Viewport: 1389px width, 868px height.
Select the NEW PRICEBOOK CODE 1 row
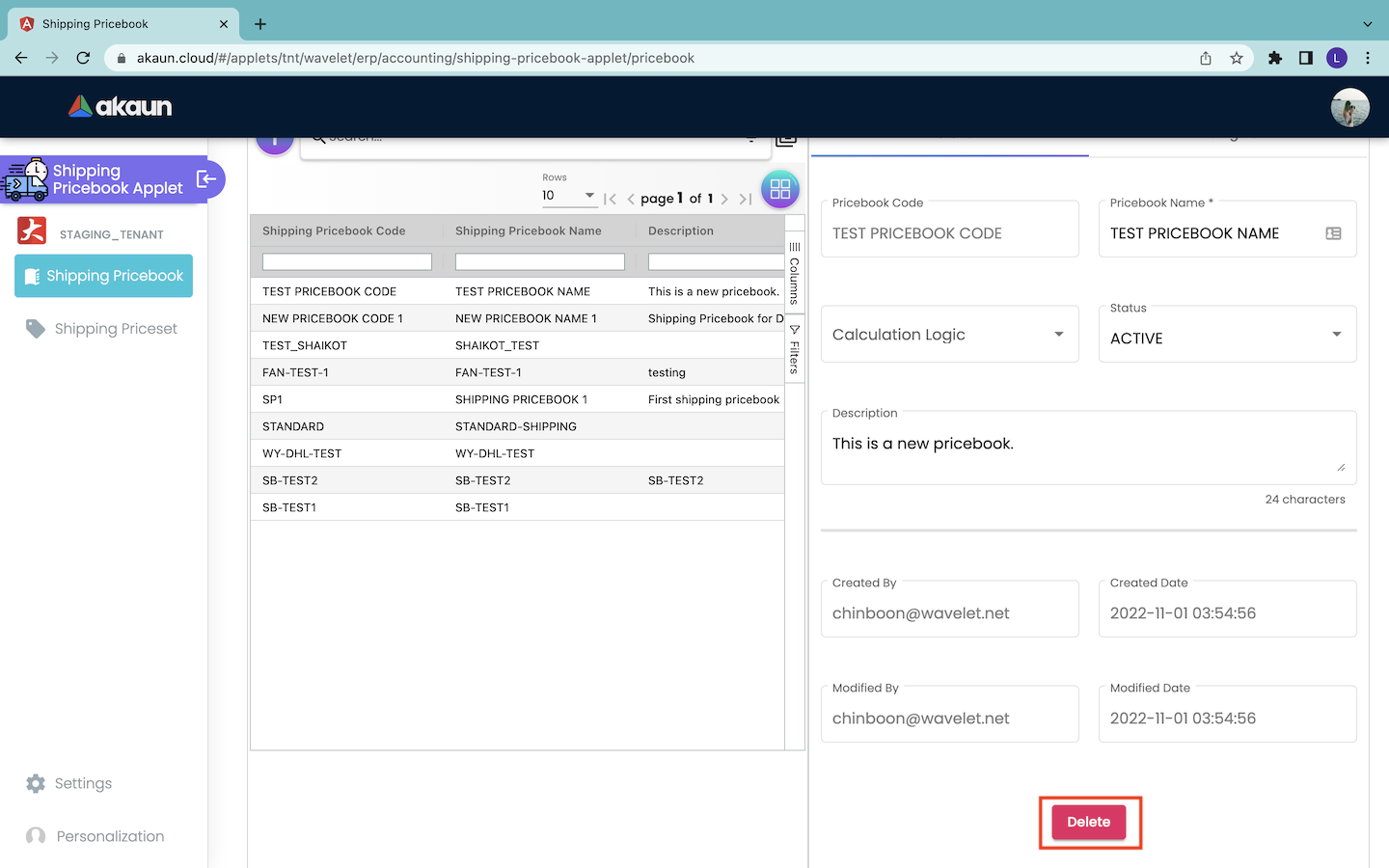click(x=517, y=318)
